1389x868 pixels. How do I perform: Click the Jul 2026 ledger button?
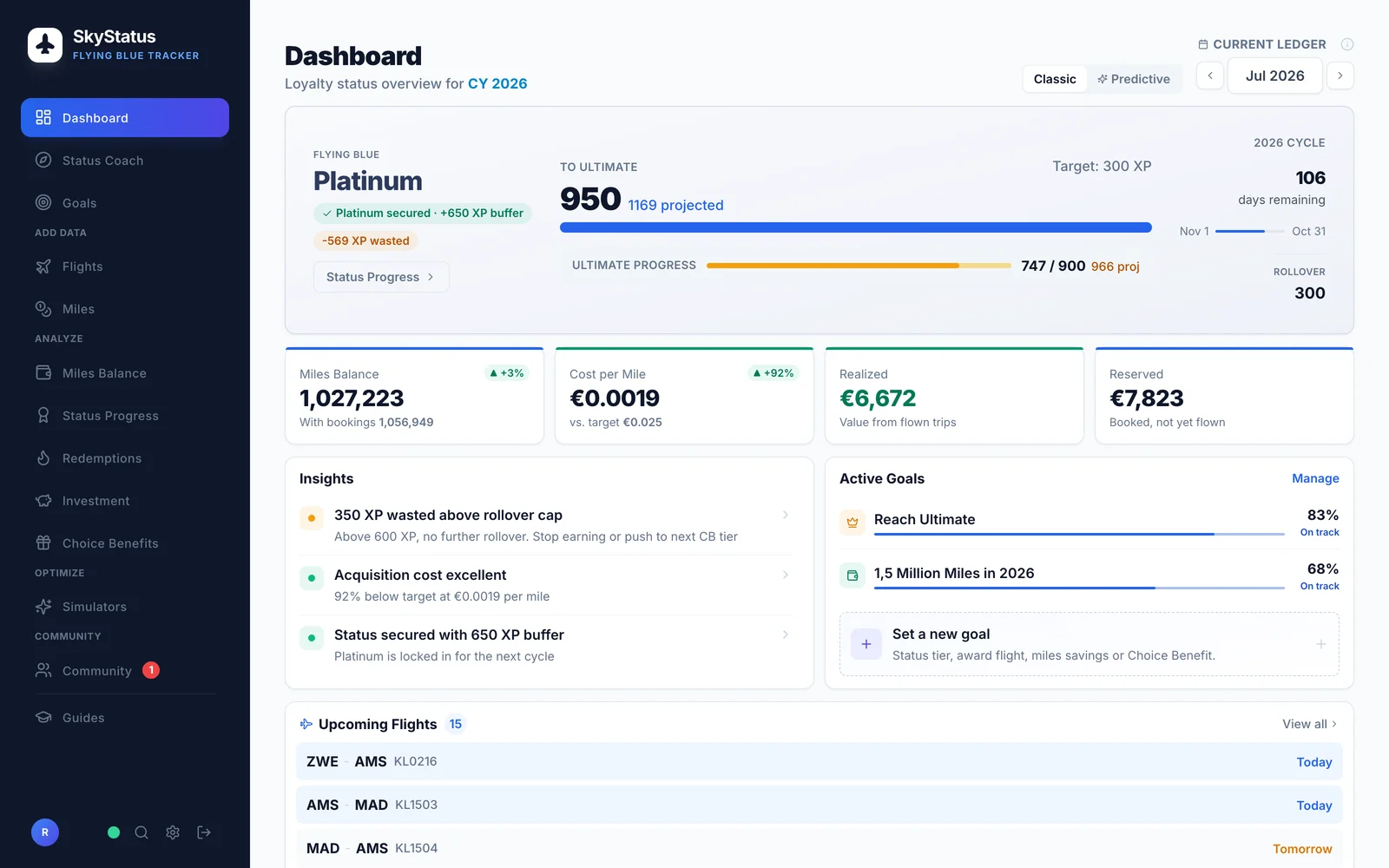point(1275,76)
